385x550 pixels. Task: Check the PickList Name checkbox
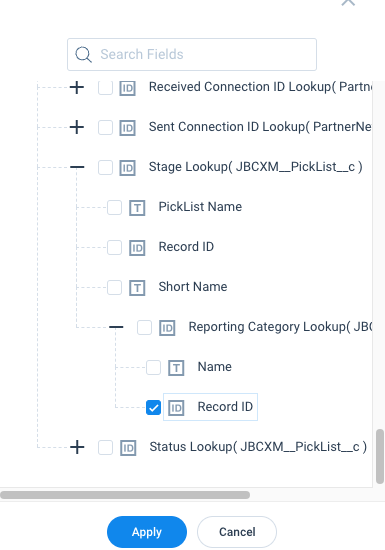[x=114, y=208]
